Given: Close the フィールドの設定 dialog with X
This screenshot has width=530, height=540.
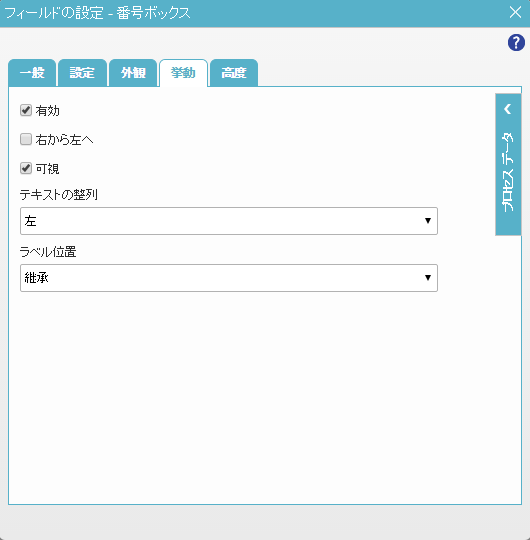Looking at the screenshot, I should [x=515, y=12].
